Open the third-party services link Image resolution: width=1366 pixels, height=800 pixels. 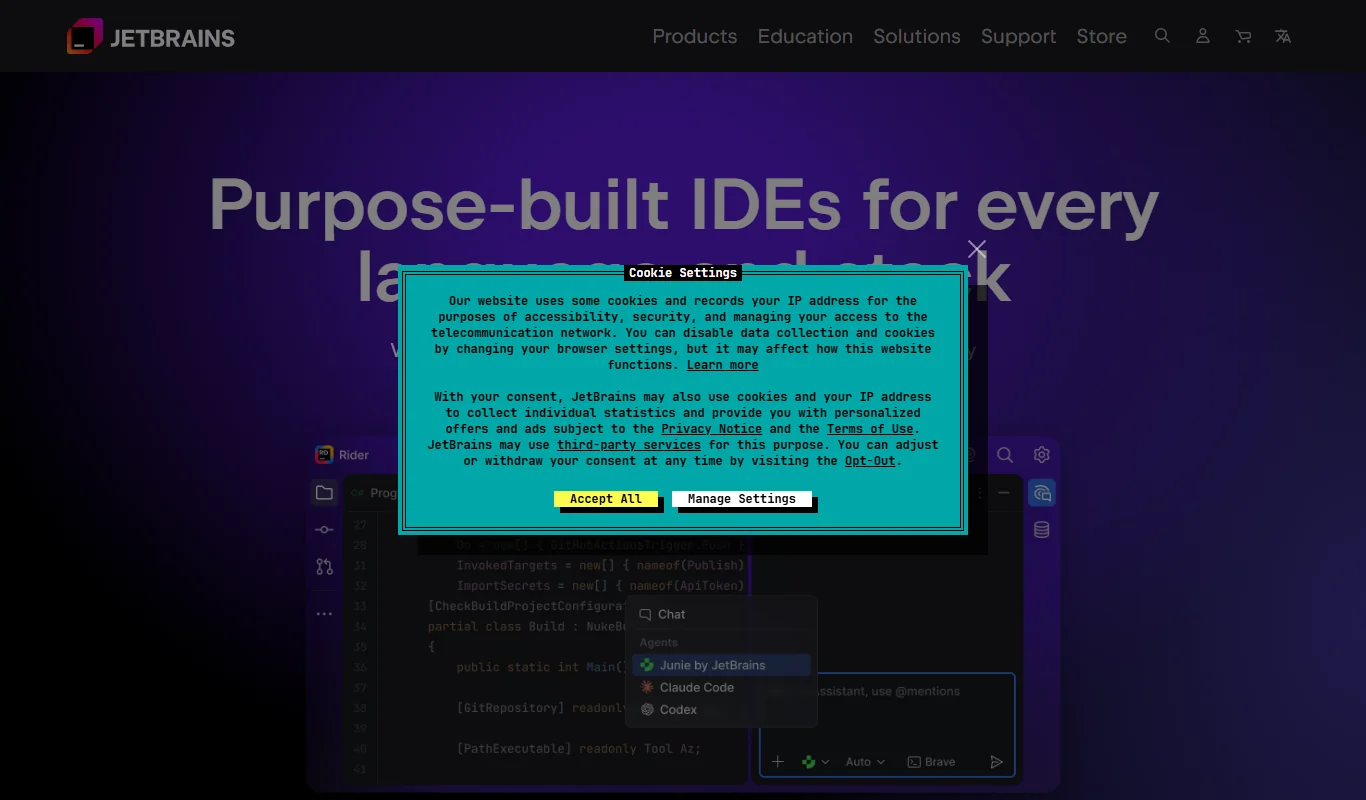point(629,445)
